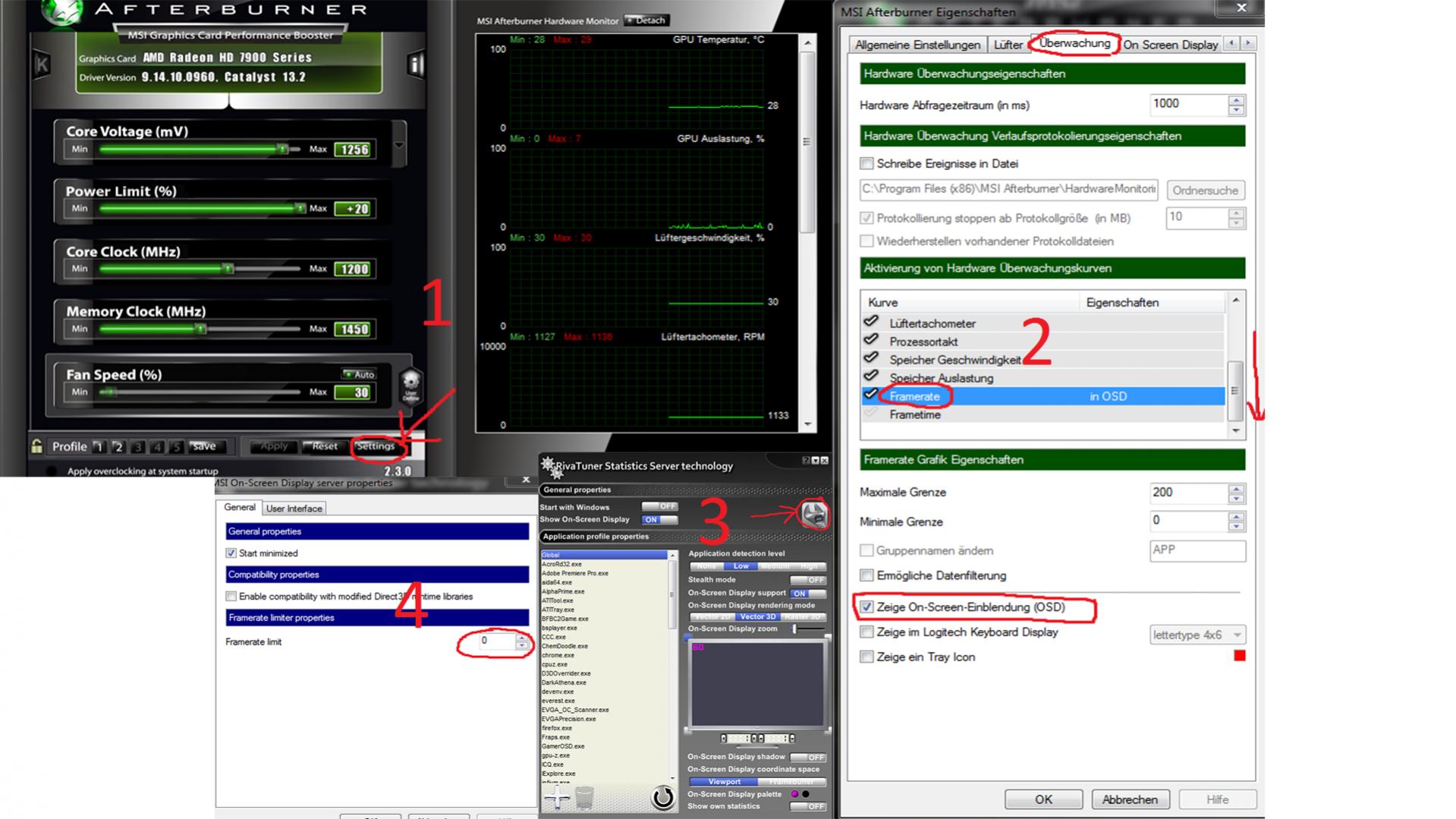
Task: Expand the Core Voltage dropdown arrow
Action: coord(398,144)
